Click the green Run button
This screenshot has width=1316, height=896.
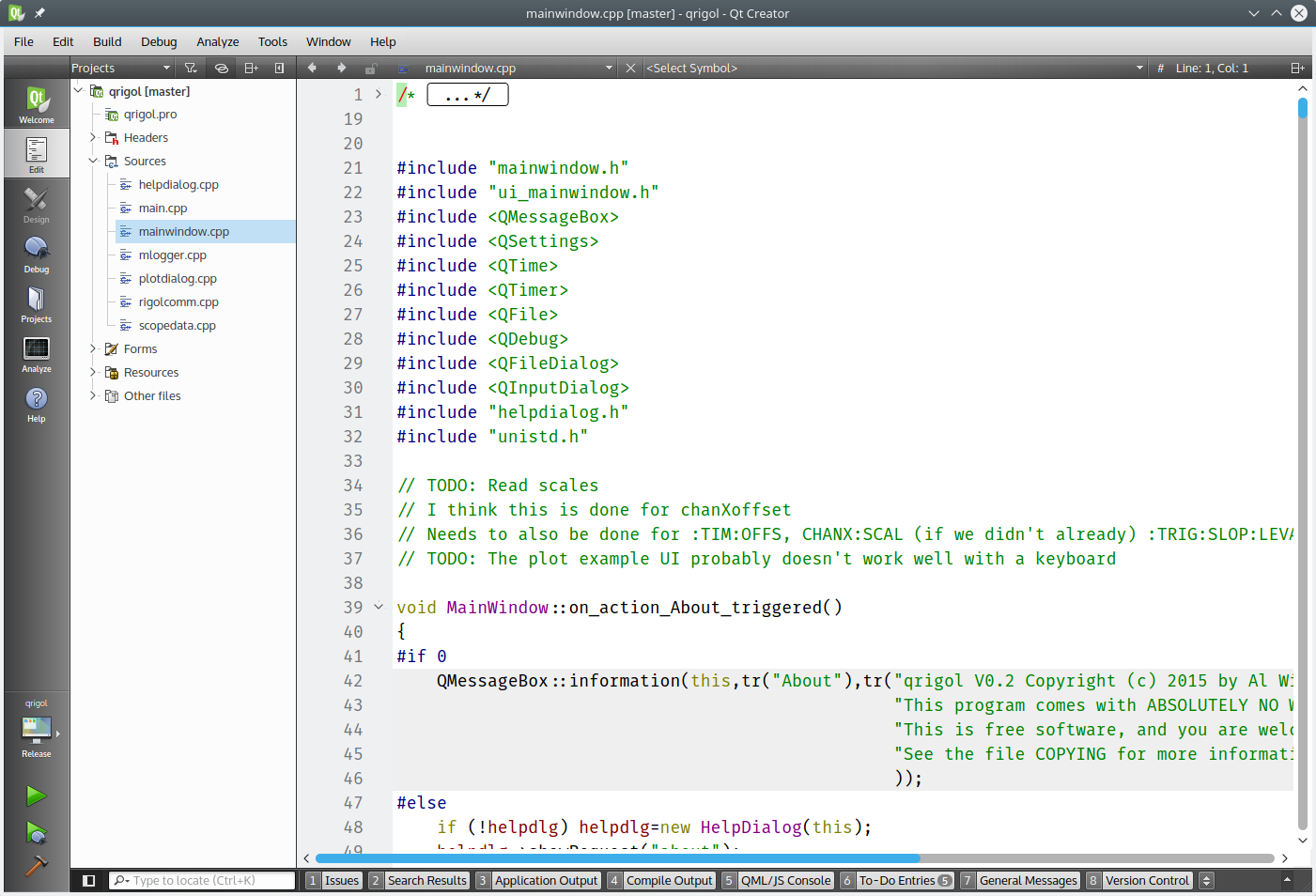[x=36, y=796]
